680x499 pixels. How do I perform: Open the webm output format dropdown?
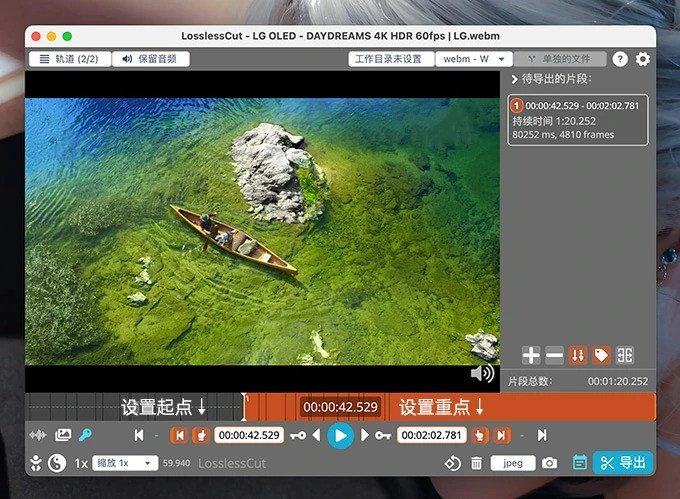(x=474, y=59)
